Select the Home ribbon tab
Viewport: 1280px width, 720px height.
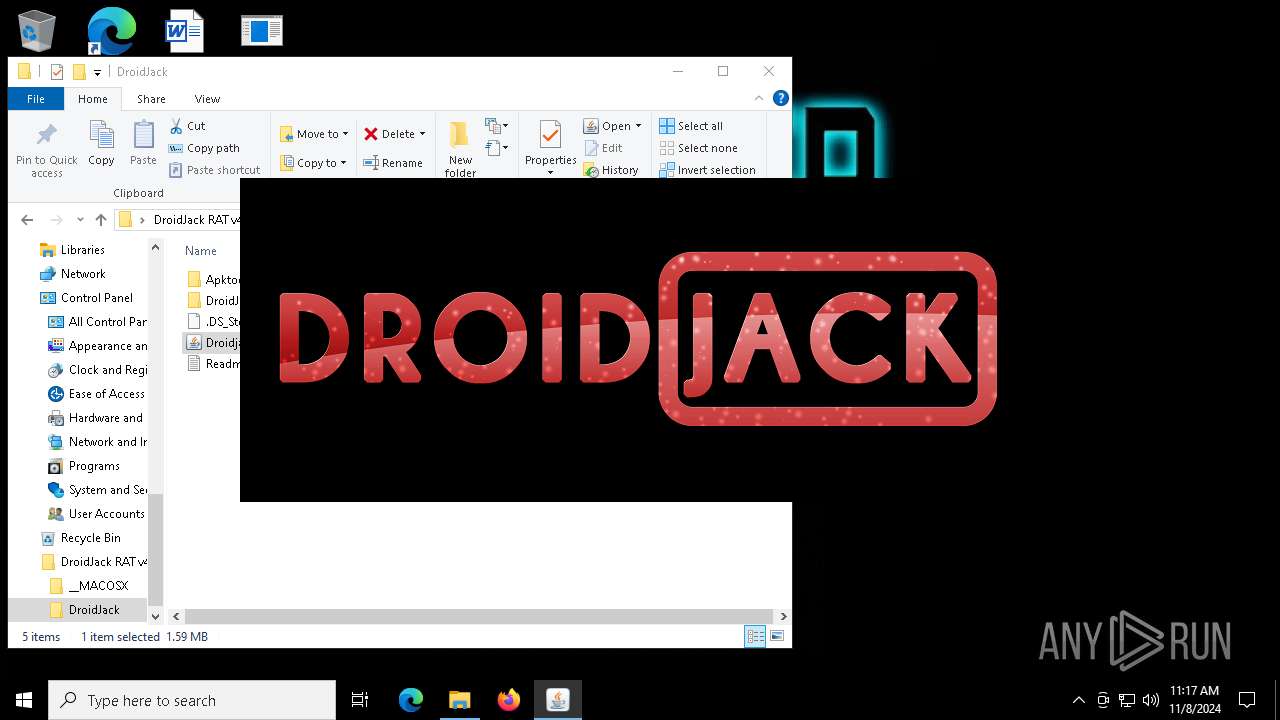click(93, 99)
